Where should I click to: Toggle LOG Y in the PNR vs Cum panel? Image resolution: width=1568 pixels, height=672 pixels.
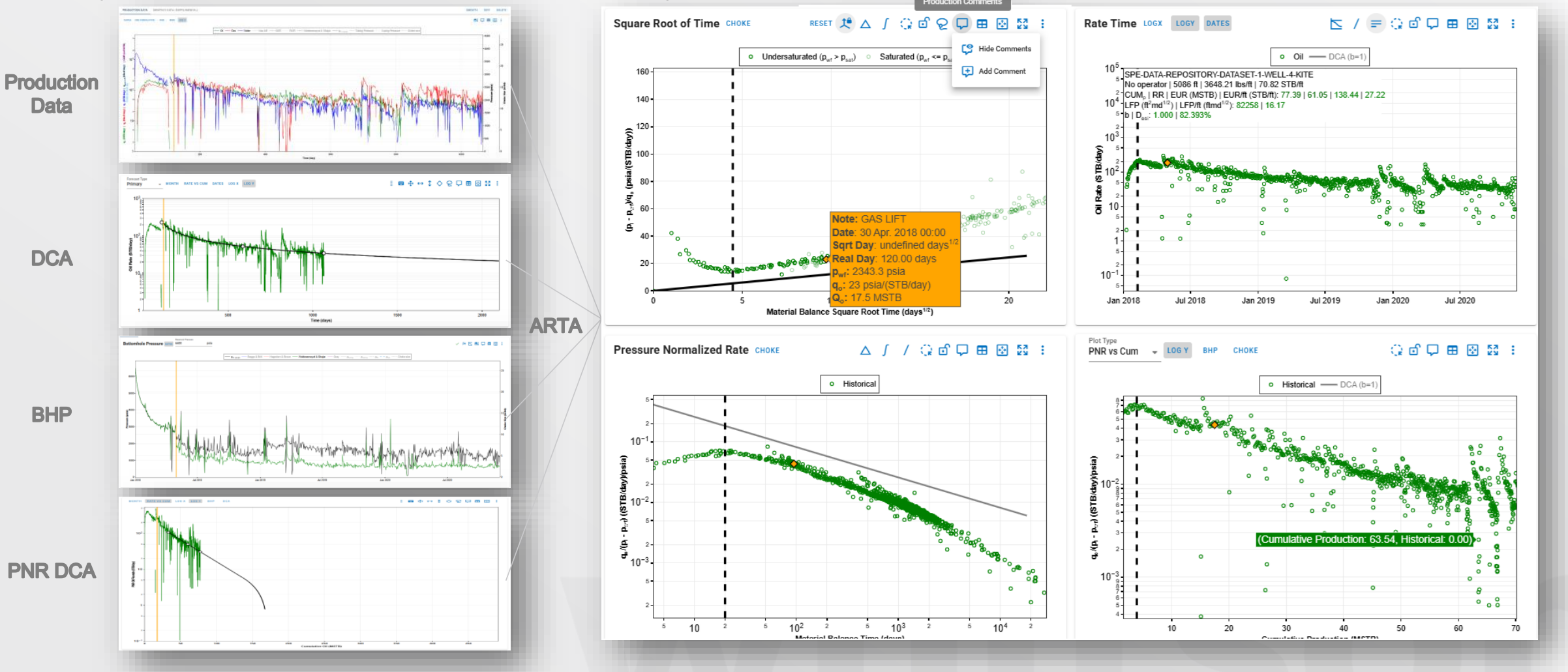click(1177, 351)
